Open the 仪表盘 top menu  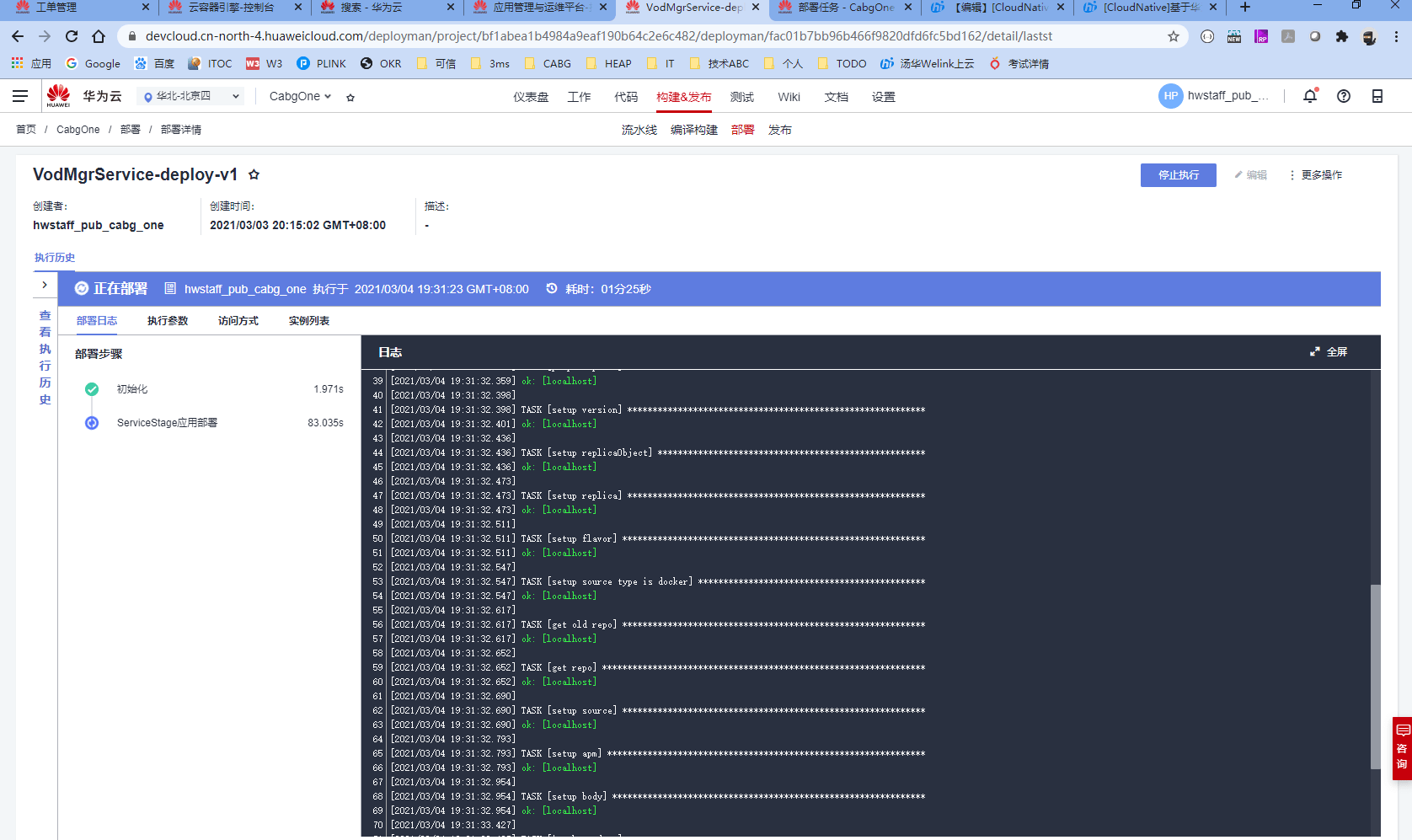(x=531, y=97)
